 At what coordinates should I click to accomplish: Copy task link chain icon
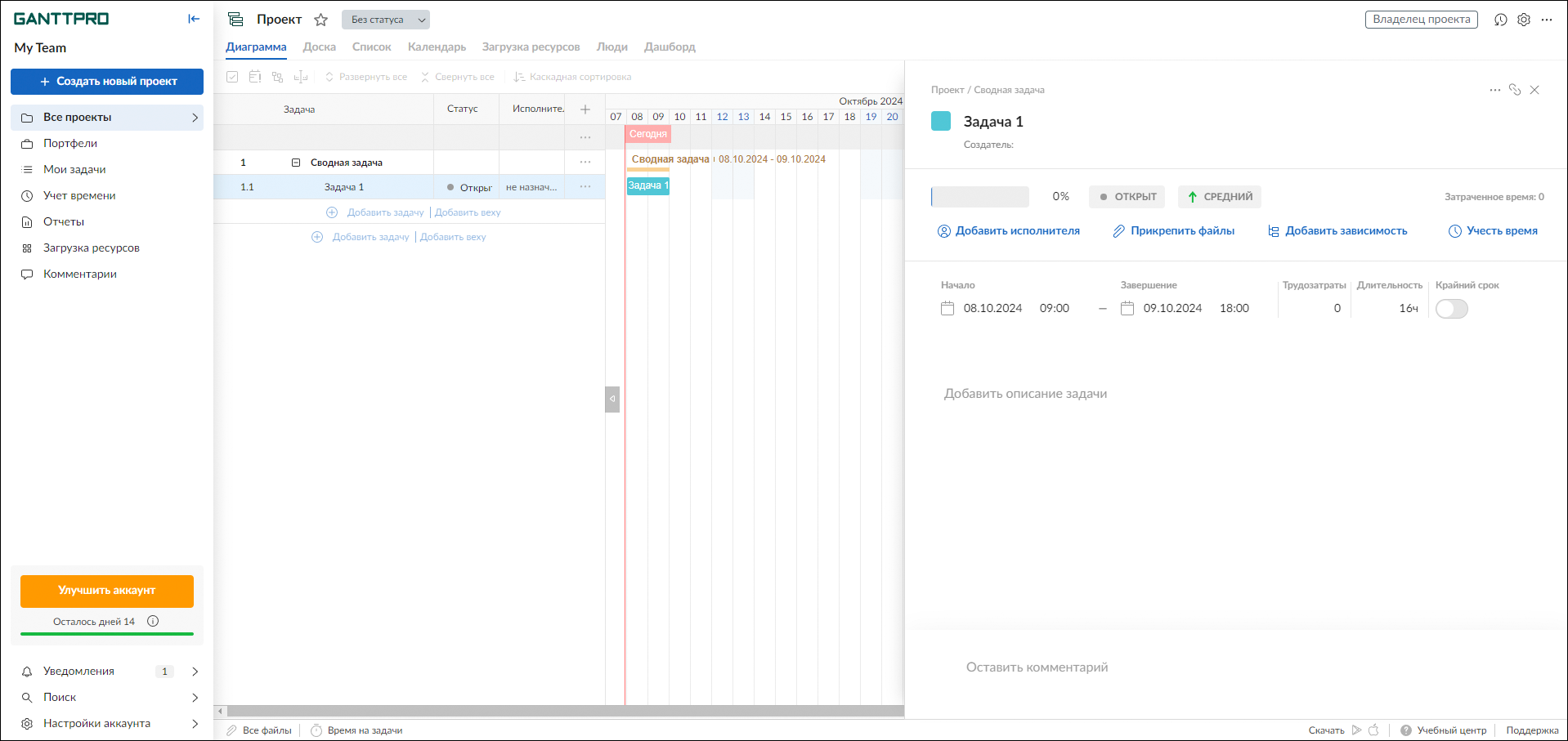(1515, 90)
